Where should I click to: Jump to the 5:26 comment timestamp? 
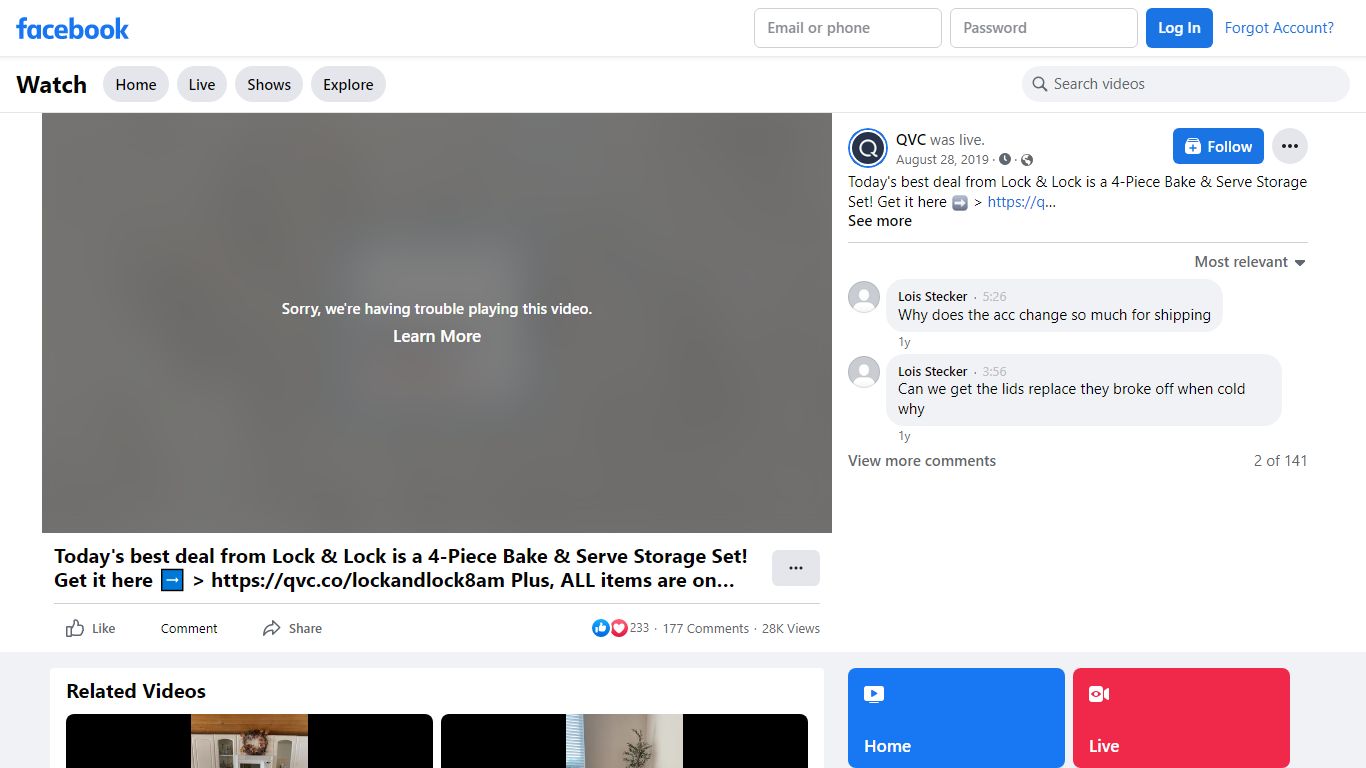point(994,297)
